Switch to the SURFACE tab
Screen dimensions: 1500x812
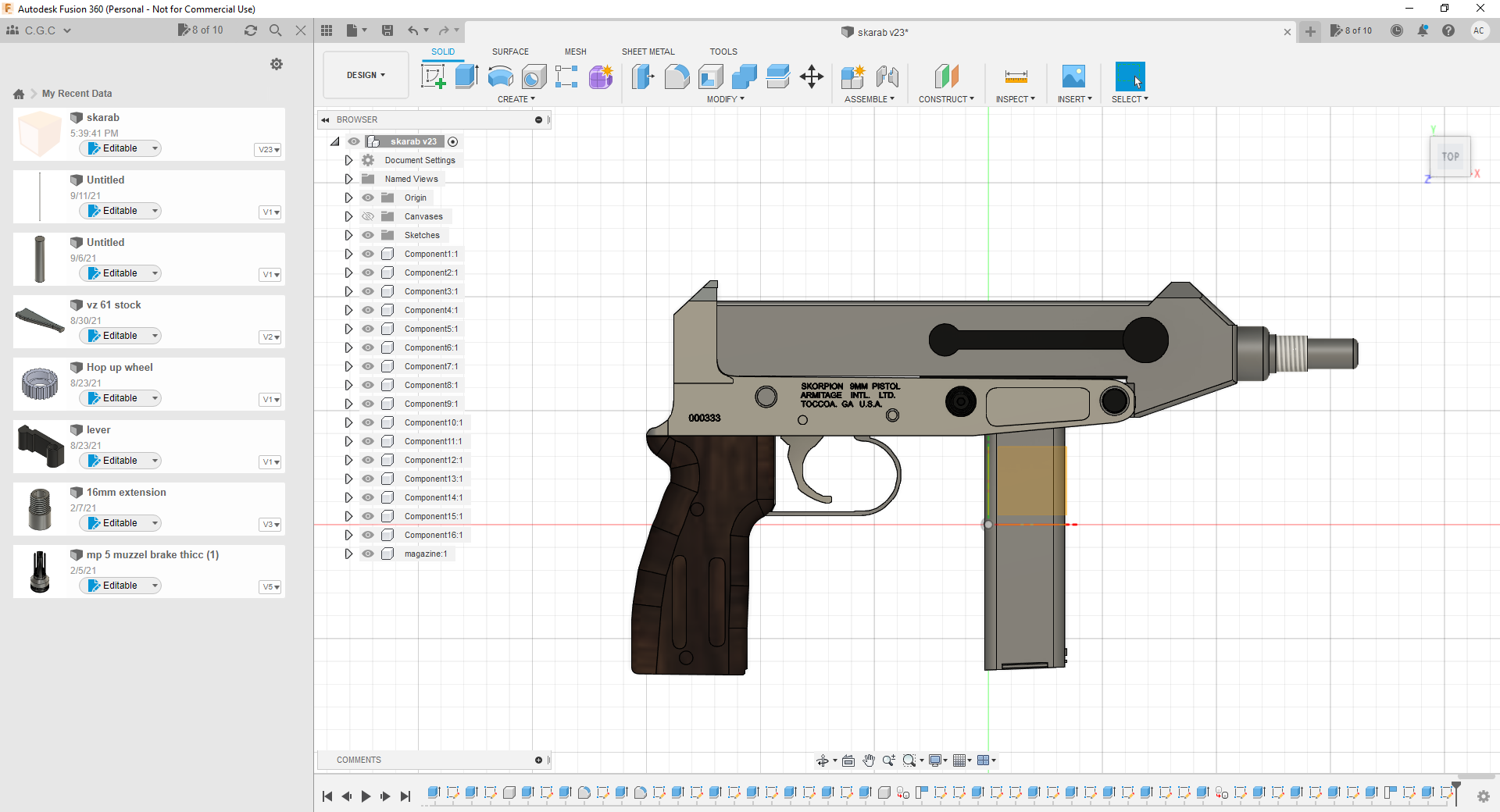tap(511, 52)
